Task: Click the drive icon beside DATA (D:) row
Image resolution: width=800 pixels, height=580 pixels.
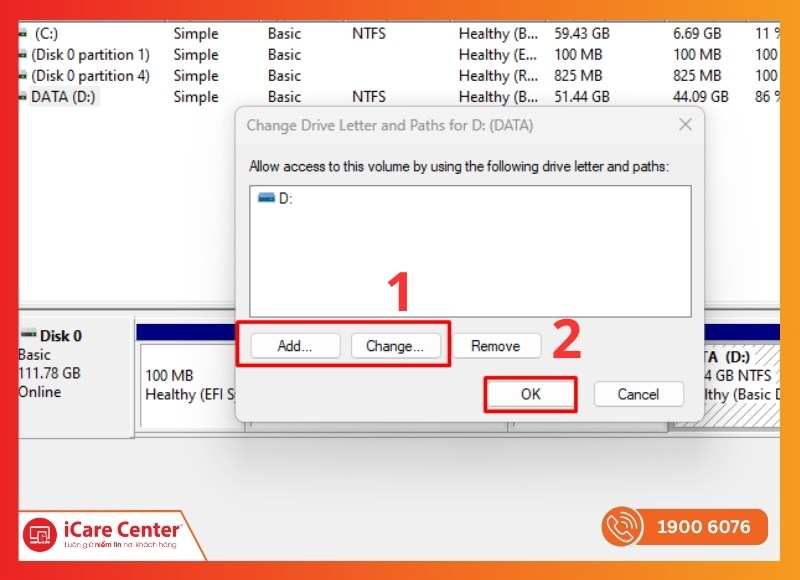Action: [22, 97]
